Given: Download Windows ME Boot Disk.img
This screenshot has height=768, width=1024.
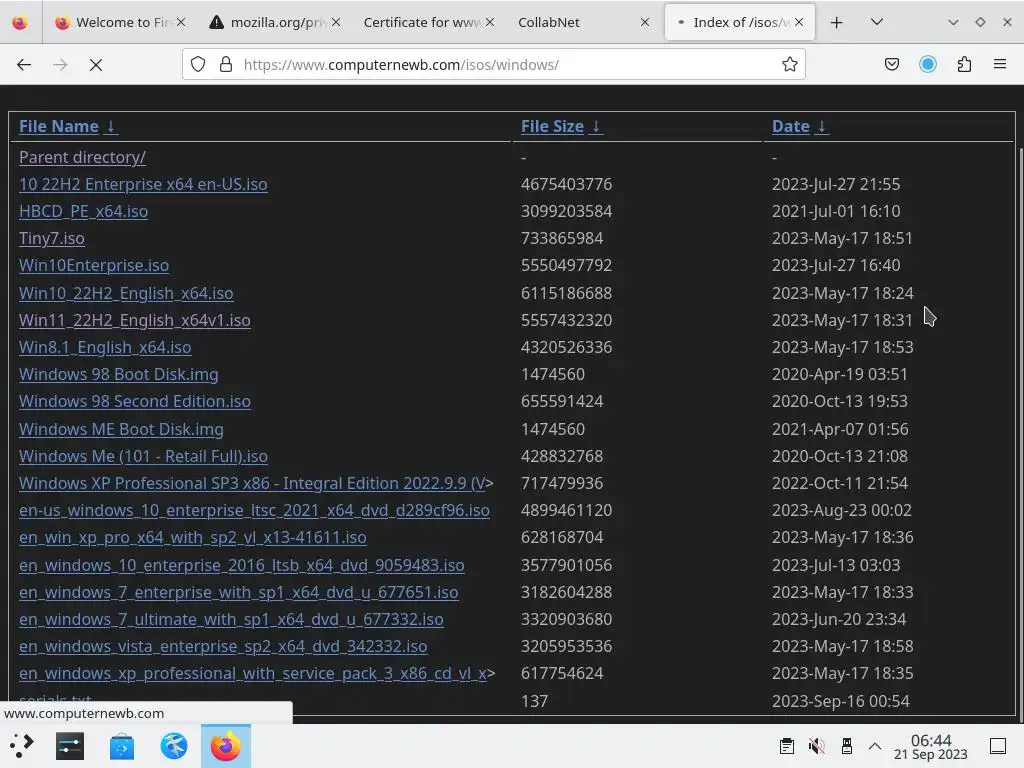Looking at the screenshot, I should click(x=121, y=429).
